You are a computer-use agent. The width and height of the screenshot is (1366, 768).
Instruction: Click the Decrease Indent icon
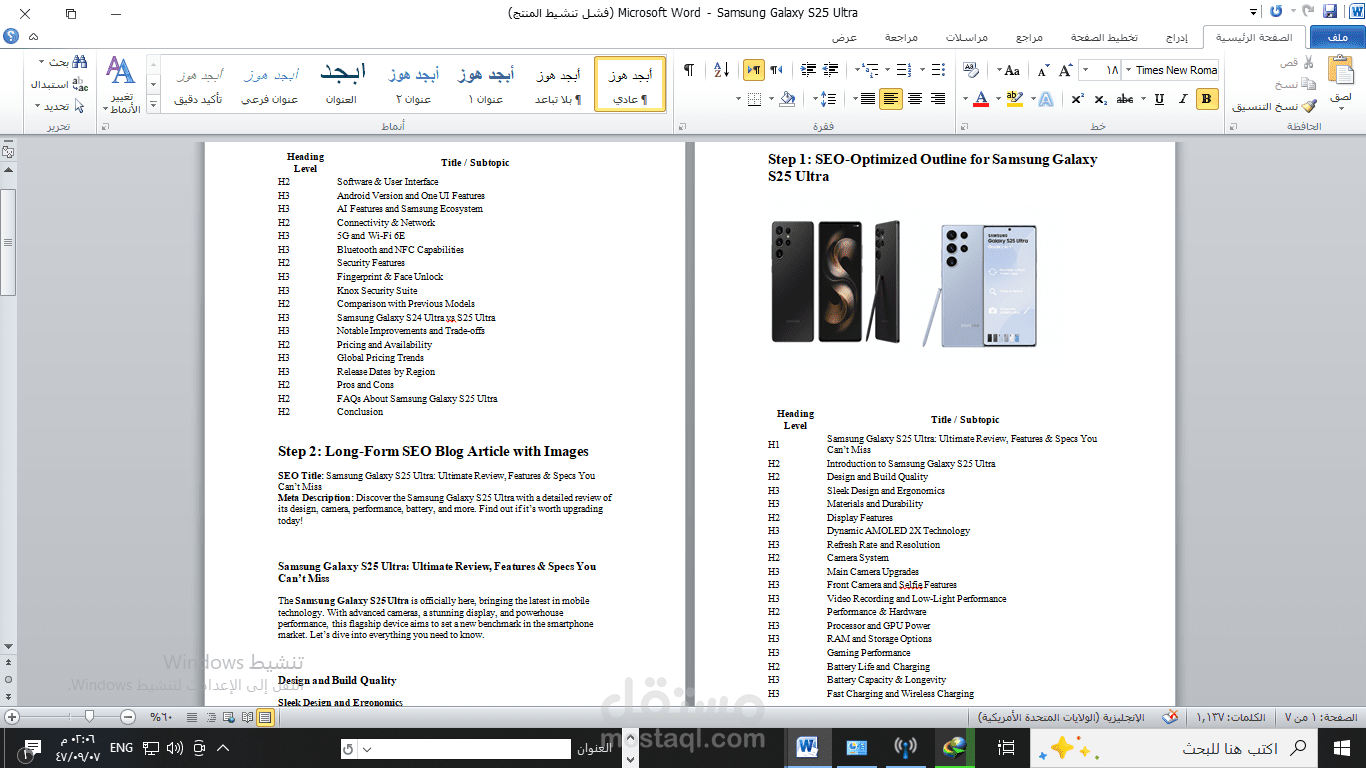pos(830,70)
